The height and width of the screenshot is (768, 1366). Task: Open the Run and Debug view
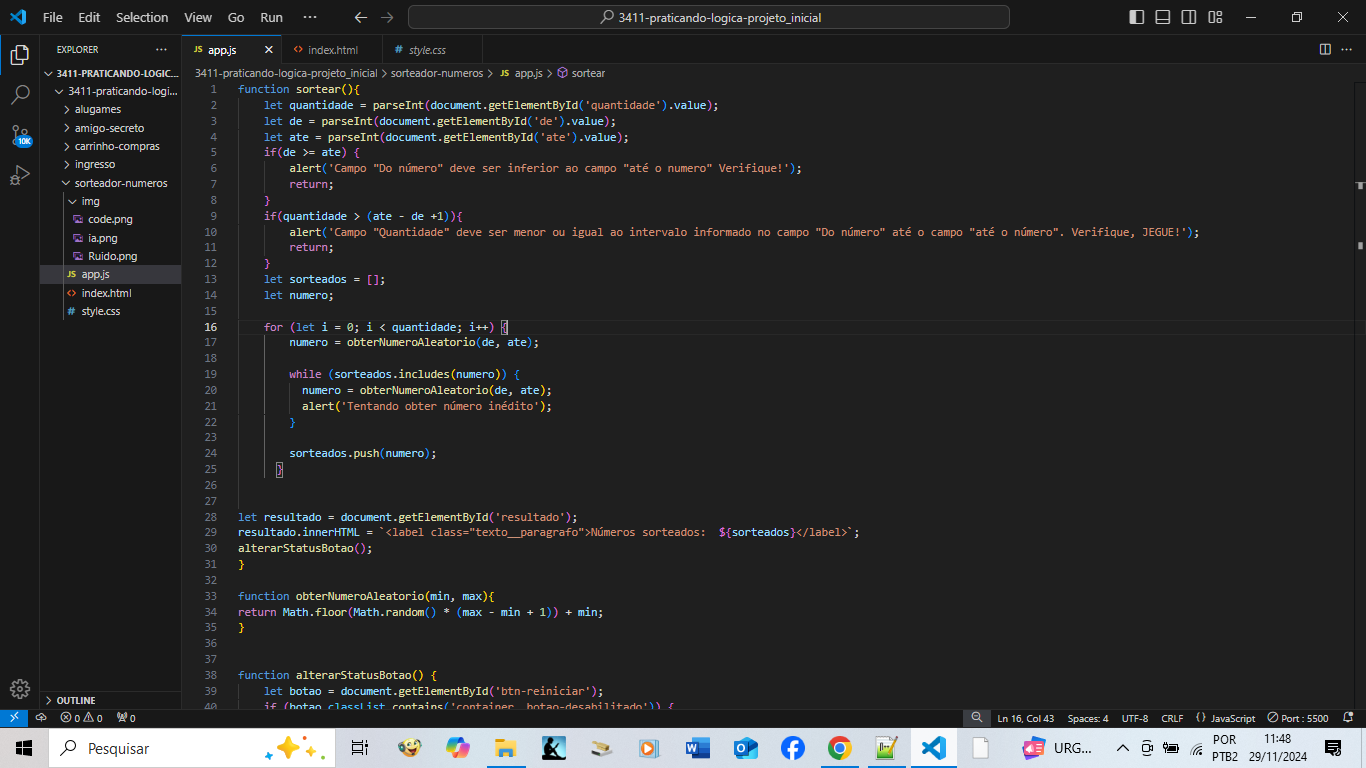tap(20, 176)
